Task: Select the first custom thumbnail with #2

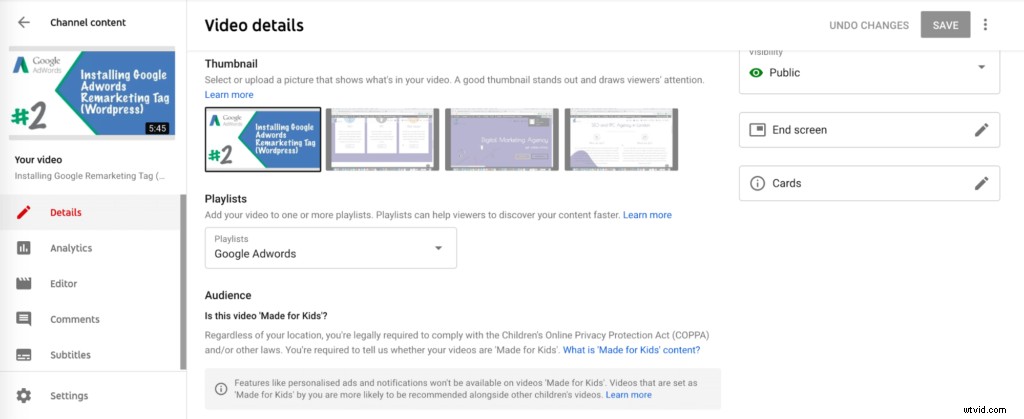Action: 263,139
